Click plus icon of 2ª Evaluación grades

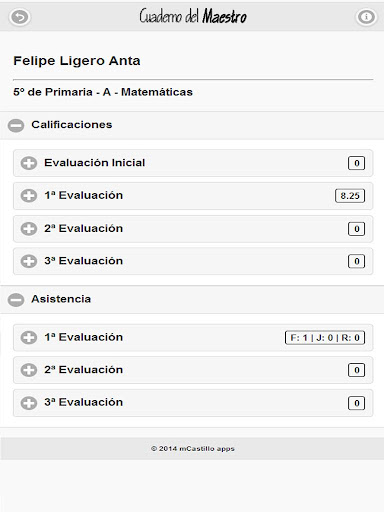29,229
